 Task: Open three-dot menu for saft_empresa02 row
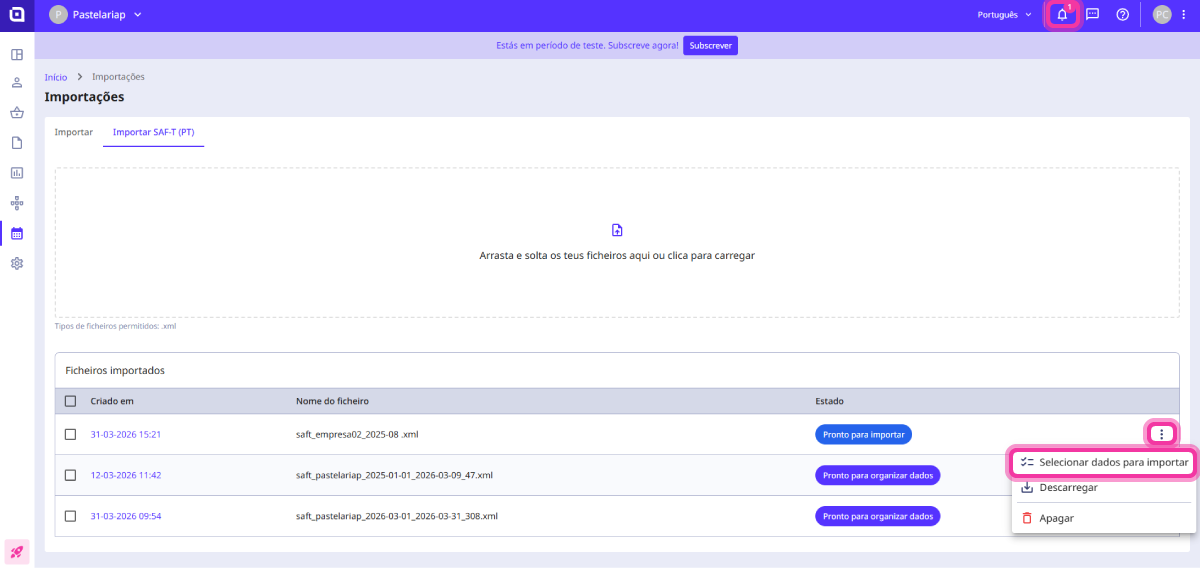click(1161, 433)
